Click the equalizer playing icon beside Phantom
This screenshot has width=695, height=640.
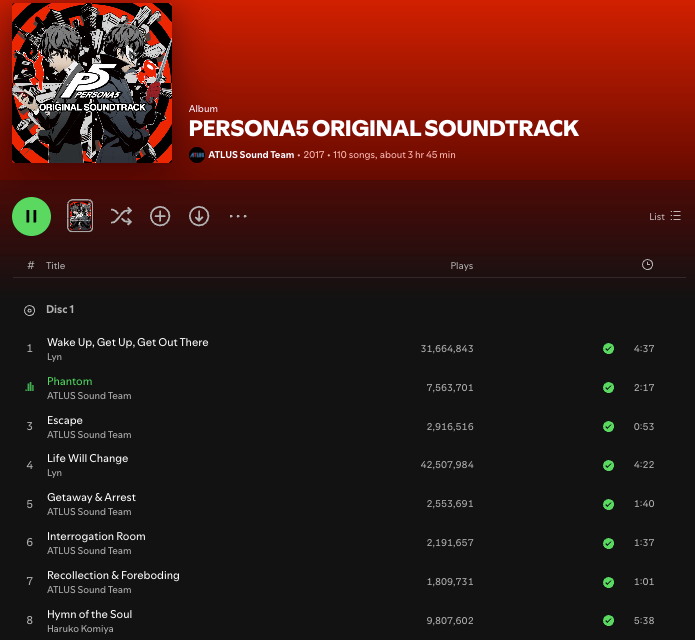(x=30, y=387)
